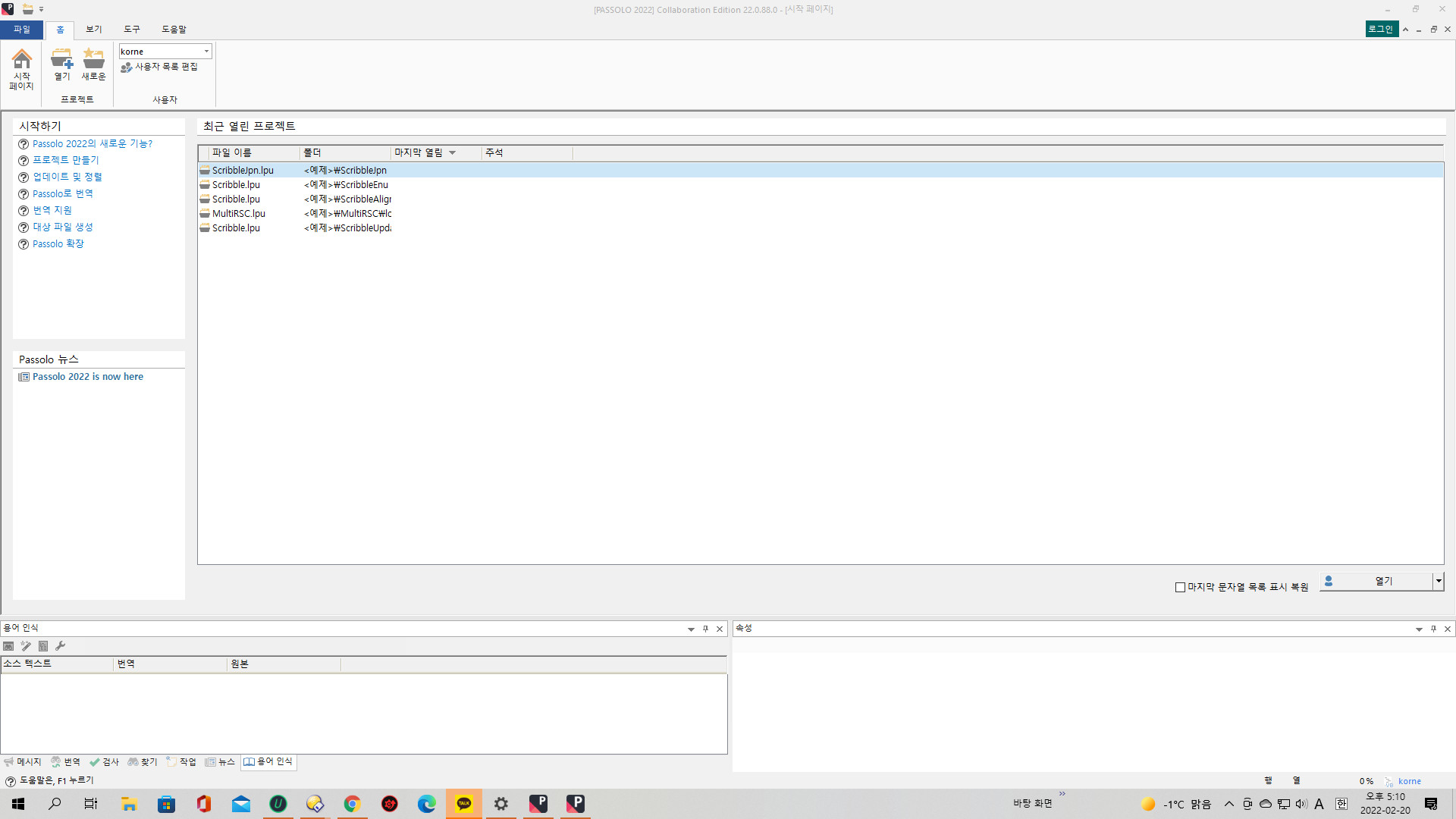Go to the 시작 페이지 home icon
Image resolution: width=1456 pixels, height=819 pixels.
pos(21,69)
